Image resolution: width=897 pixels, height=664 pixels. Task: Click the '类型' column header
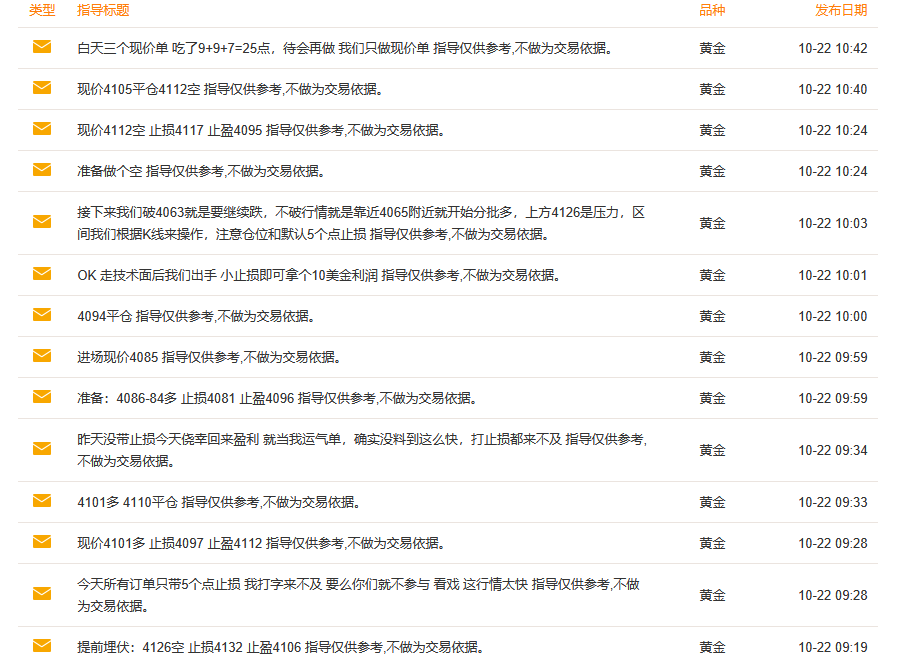(x=42, y=10)
